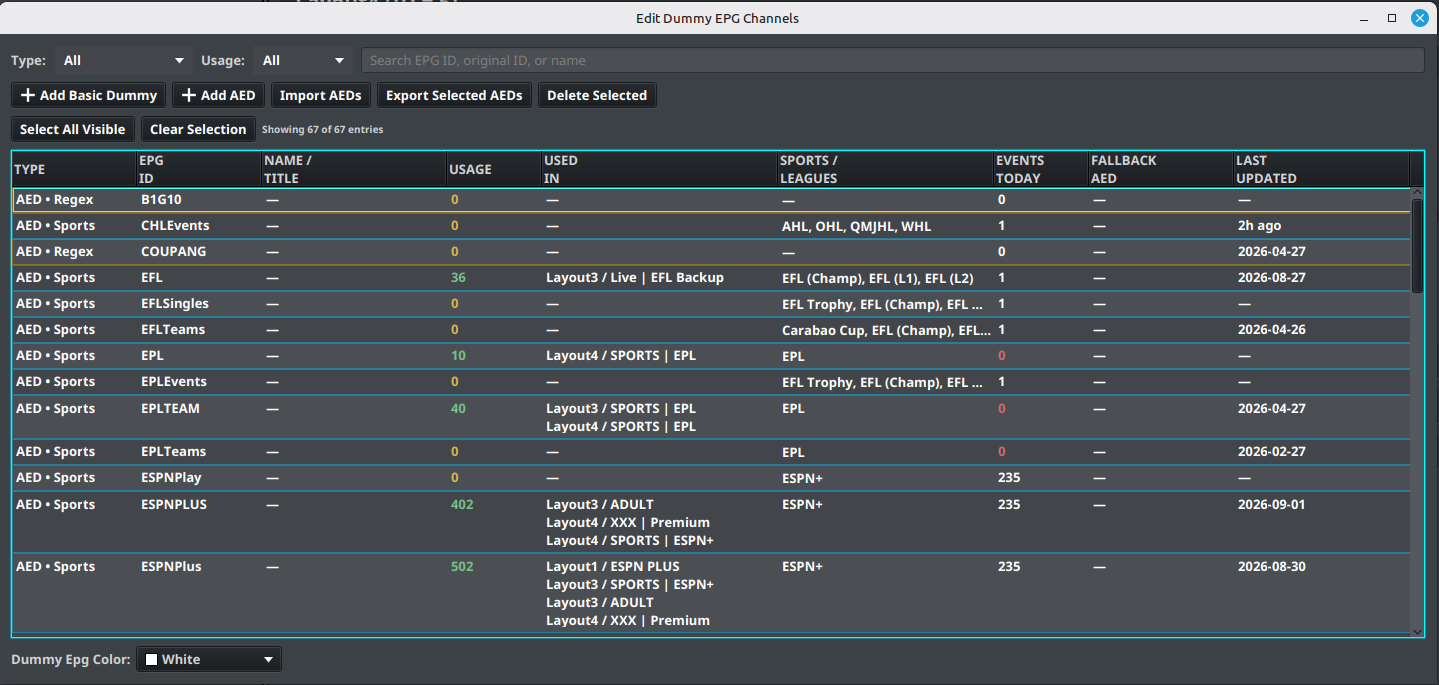This screenshot has width=1439, height=685.
Task: Click Delete Selected button
Action: (x=597, y=95)
